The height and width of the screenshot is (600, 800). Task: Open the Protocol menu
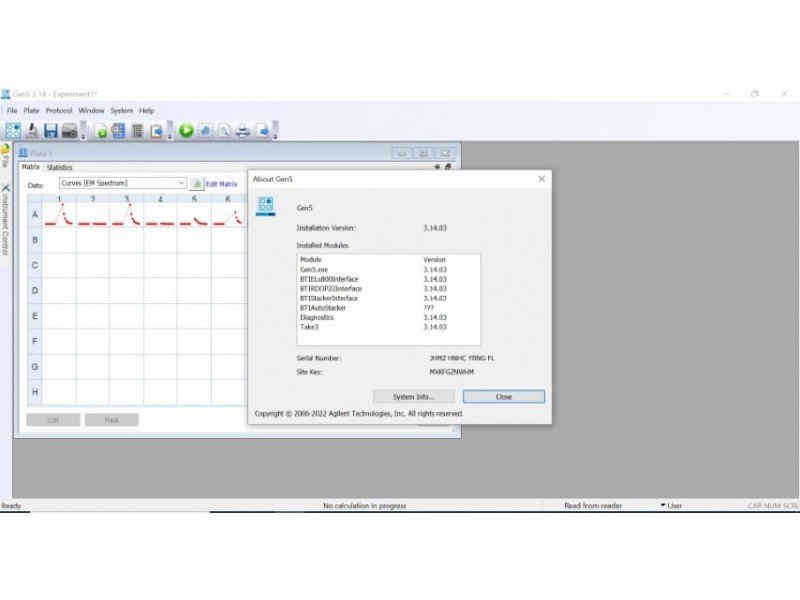(58, 110)
